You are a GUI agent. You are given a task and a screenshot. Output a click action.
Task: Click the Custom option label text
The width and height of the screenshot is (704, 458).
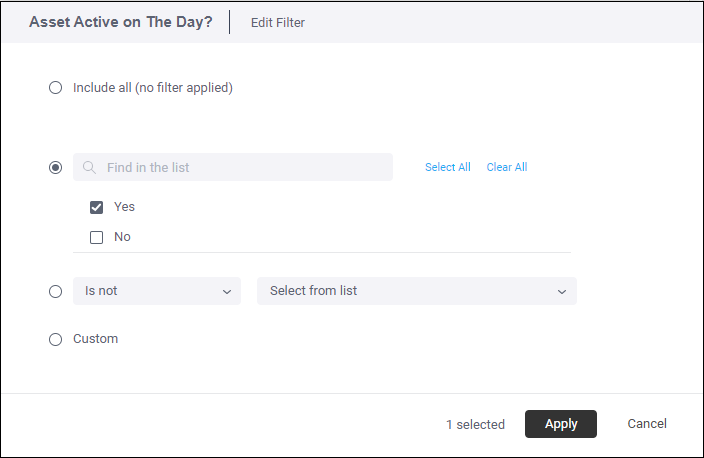(95, 339)
